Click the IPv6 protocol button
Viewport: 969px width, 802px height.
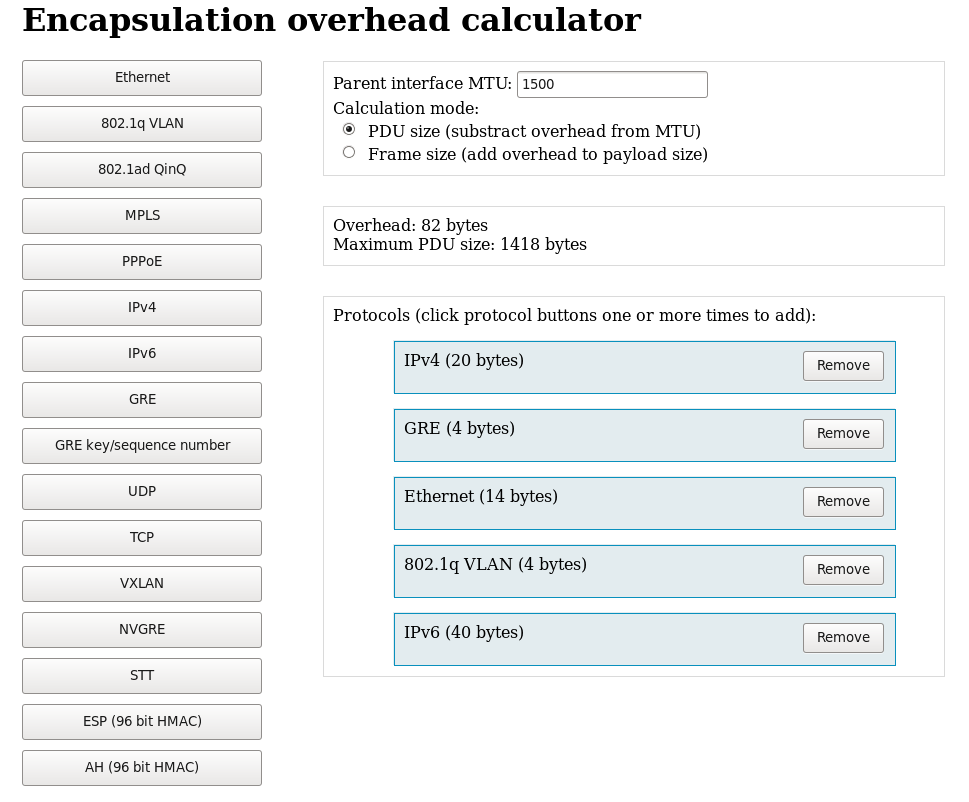pyautogui.click(x=142, y=354)
